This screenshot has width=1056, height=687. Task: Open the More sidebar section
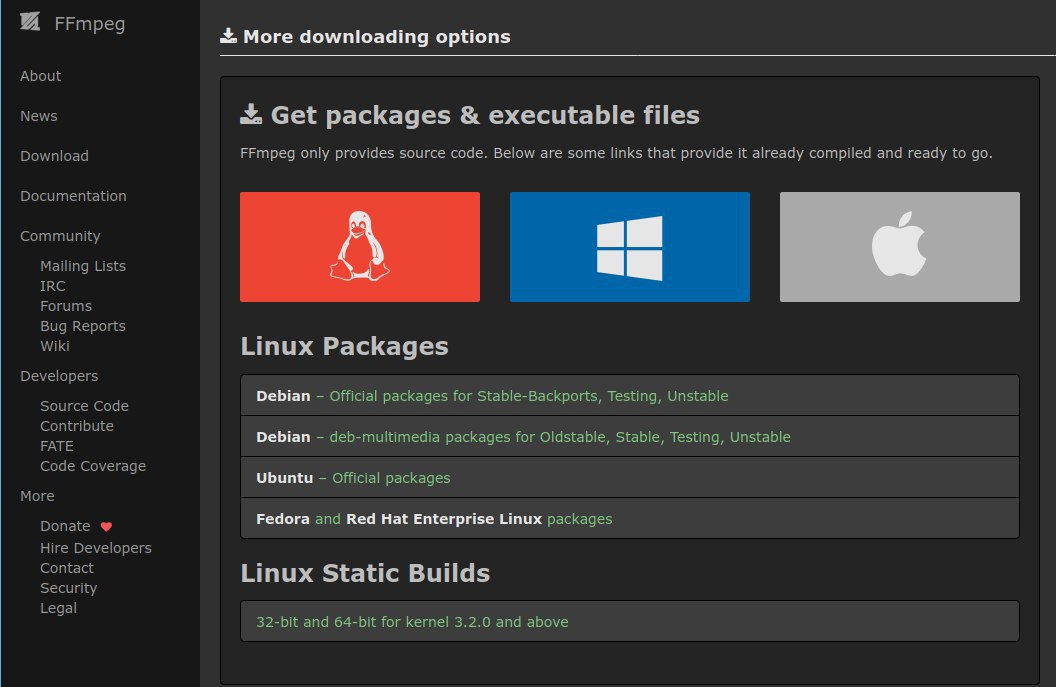tap(37, 496)
